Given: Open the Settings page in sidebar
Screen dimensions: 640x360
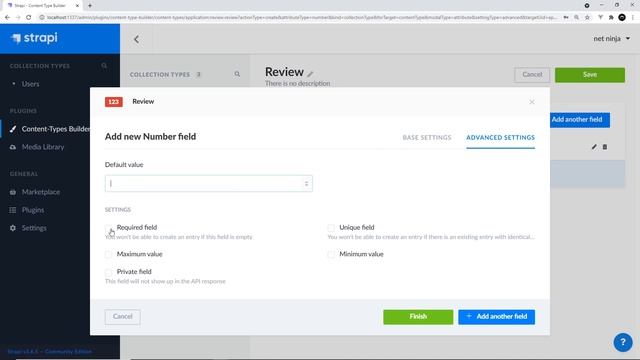Looking at the screenshot, I should click(x=34, y=228).
